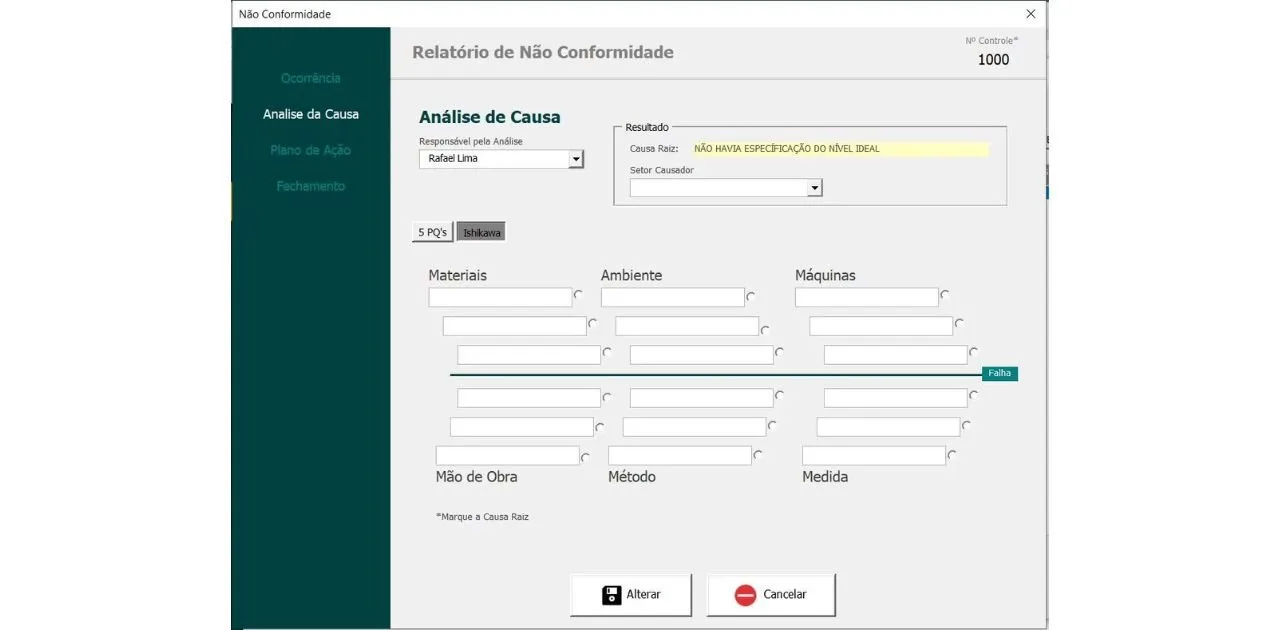Open the Setor Causador dropdown

814,187
